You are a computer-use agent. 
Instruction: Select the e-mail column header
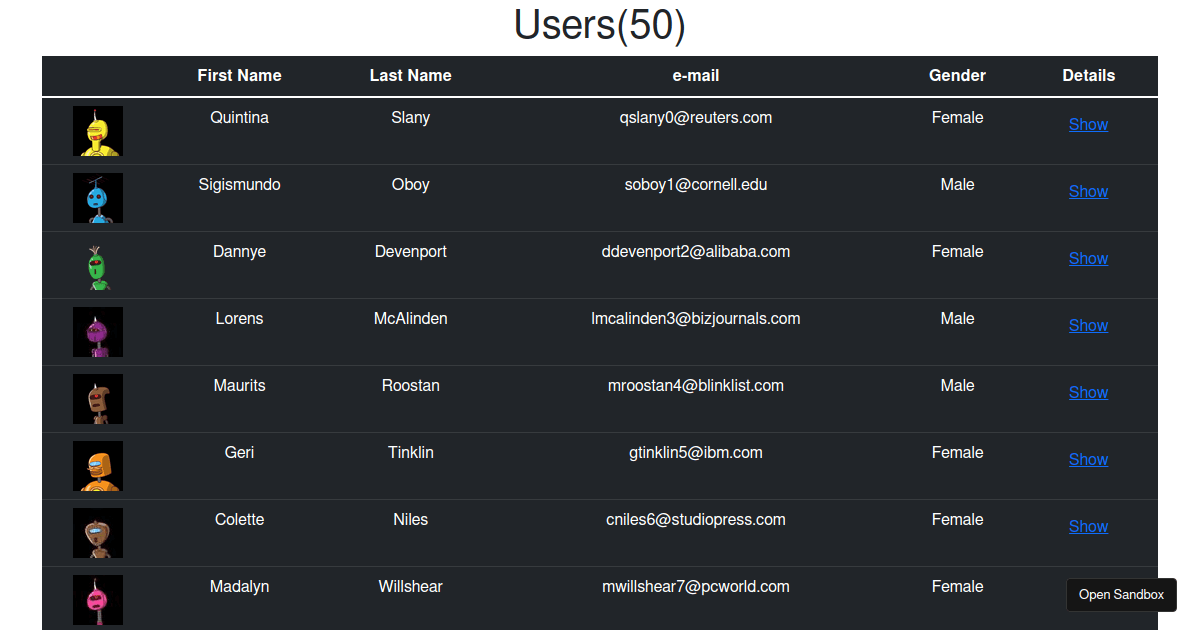(x=696, y=75)
